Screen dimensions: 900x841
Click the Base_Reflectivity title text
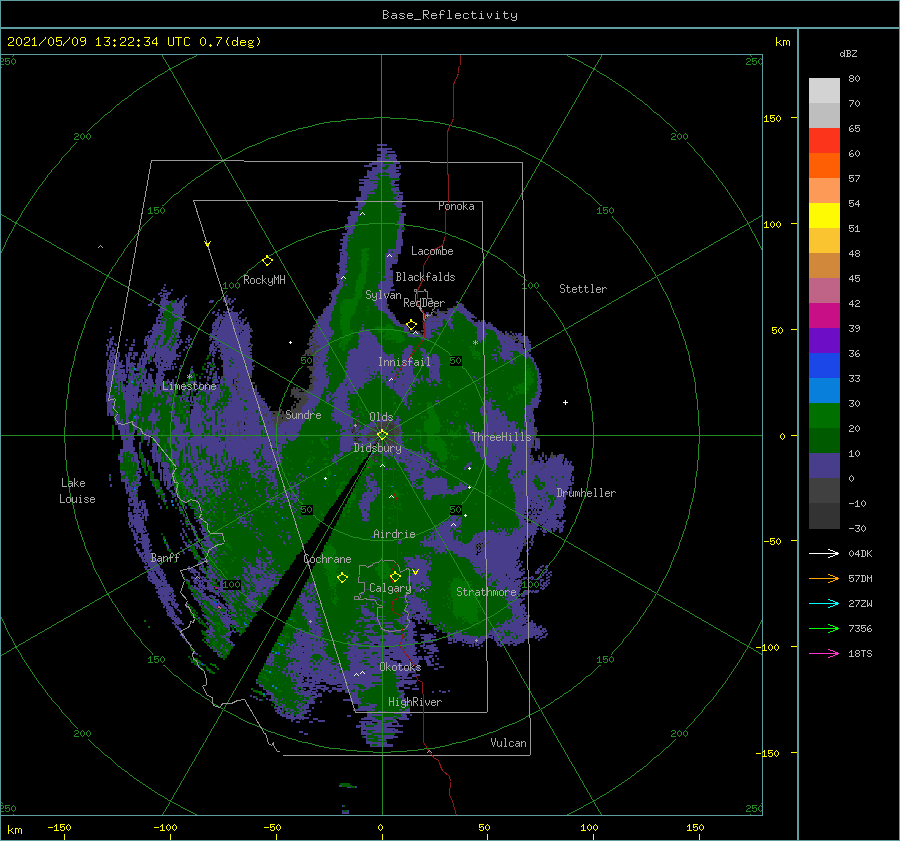(x=450, y=15)
